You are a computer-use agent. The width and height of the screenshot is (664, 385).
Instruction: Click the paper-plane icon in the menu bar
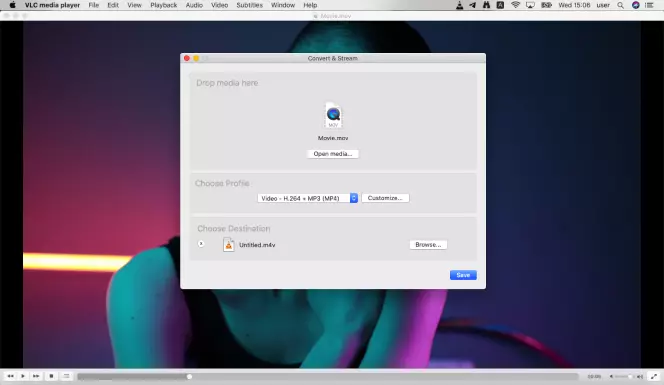point(473,5)
